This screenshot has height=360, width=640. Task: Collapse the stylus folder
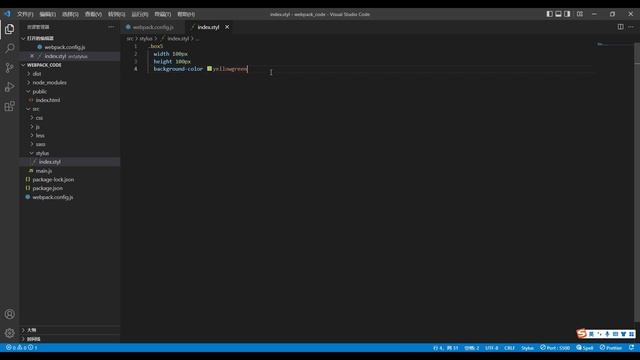coord(32,153)
